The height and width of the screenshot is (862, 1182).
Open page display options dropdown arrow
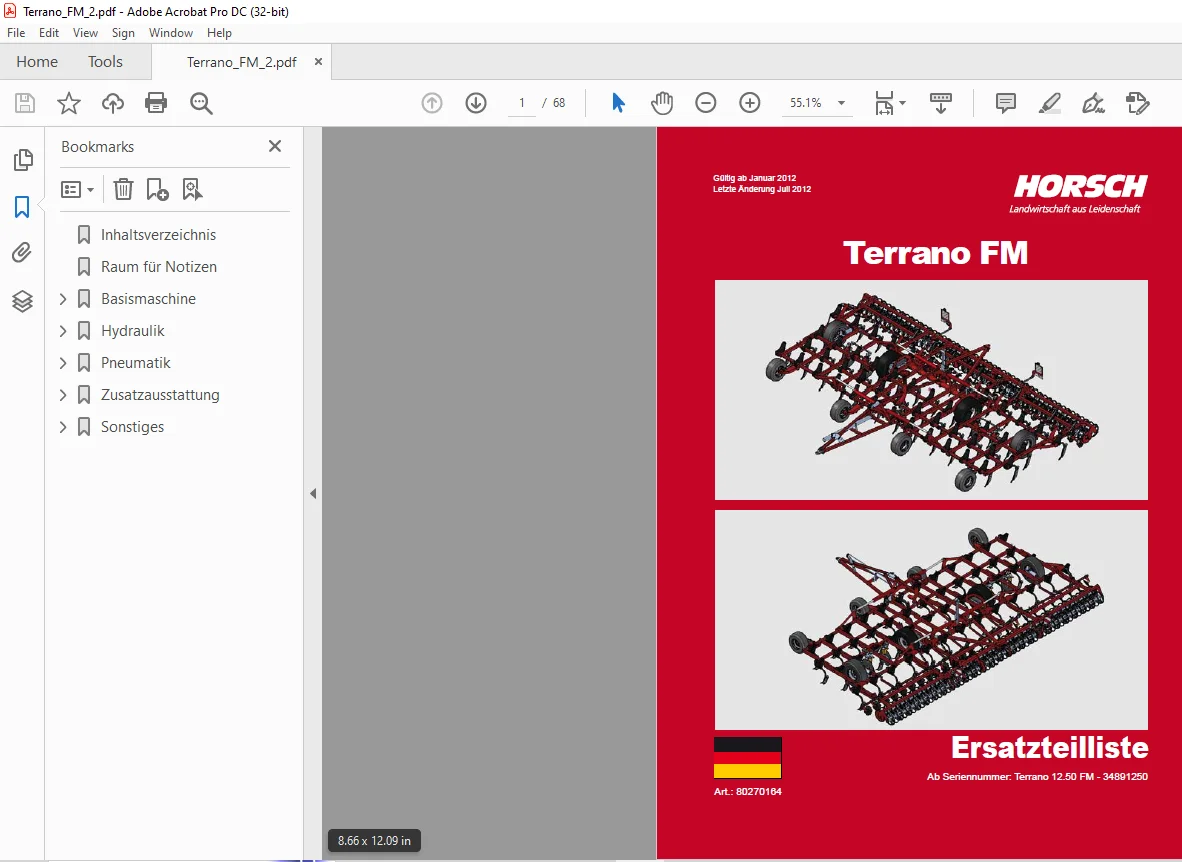pyautogui.click(x=902, y=103)
